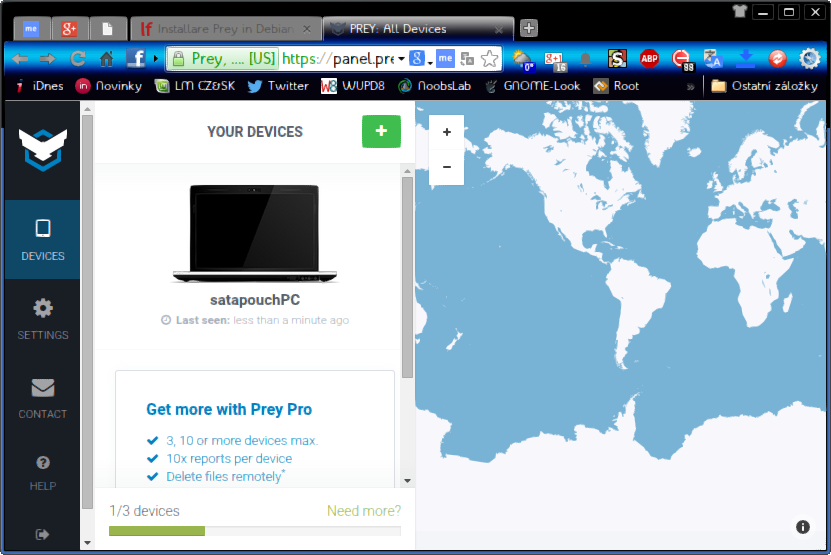Open the Settings gear in sidebar
The image size is (831, 555).
coord(42,319)
